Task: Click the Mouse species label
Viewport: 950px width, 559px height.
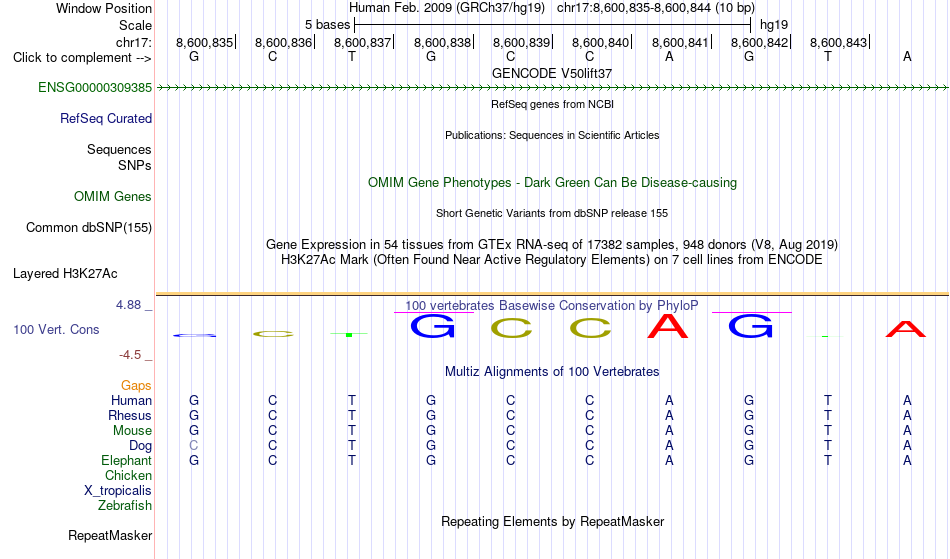Action: (132, 431)
